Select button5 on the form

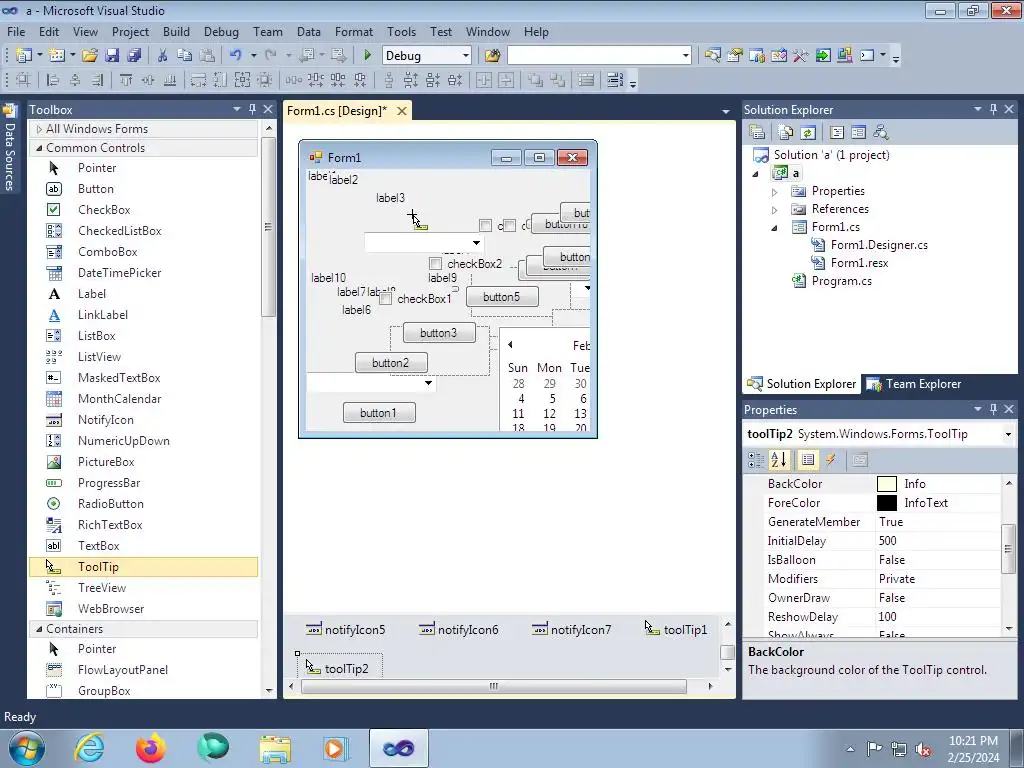(502, 297)
